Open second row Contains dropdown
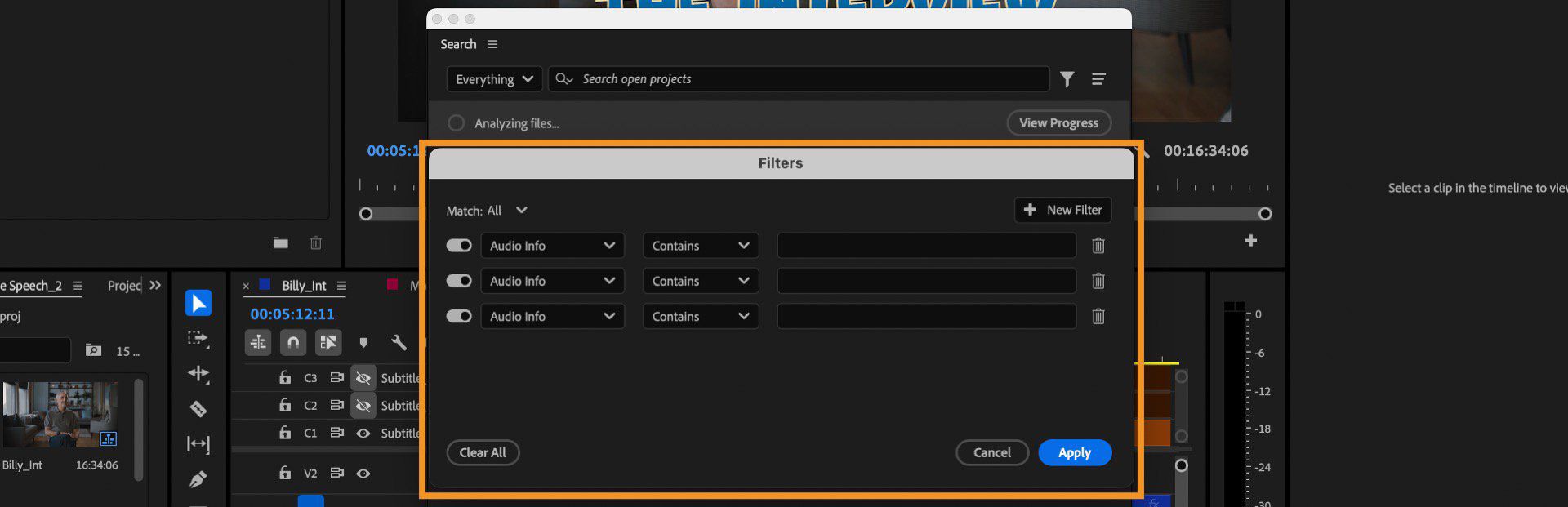 coord(701,281)
